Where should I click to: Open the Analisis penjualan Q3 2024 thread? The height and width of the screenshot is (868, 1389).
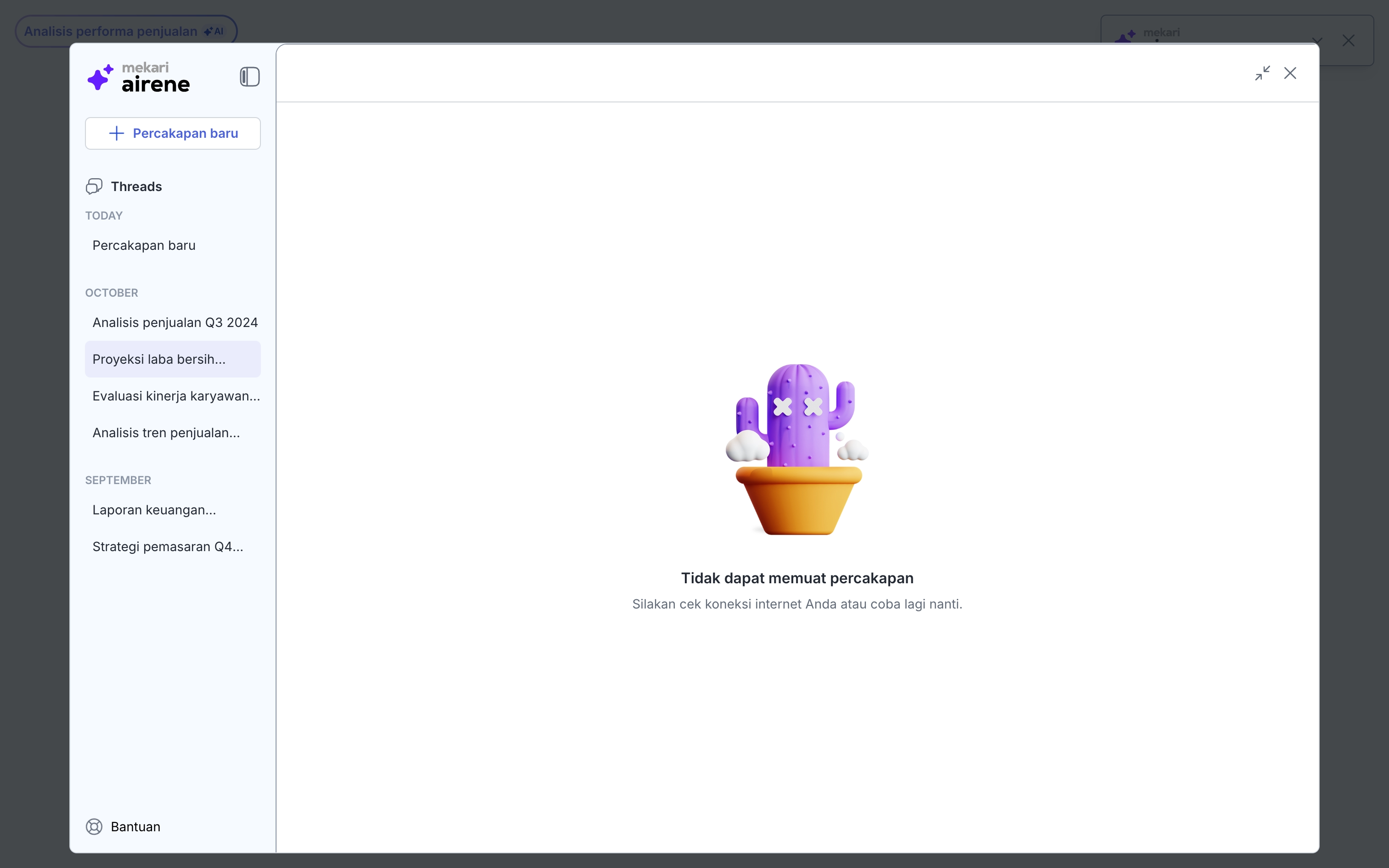173,322
